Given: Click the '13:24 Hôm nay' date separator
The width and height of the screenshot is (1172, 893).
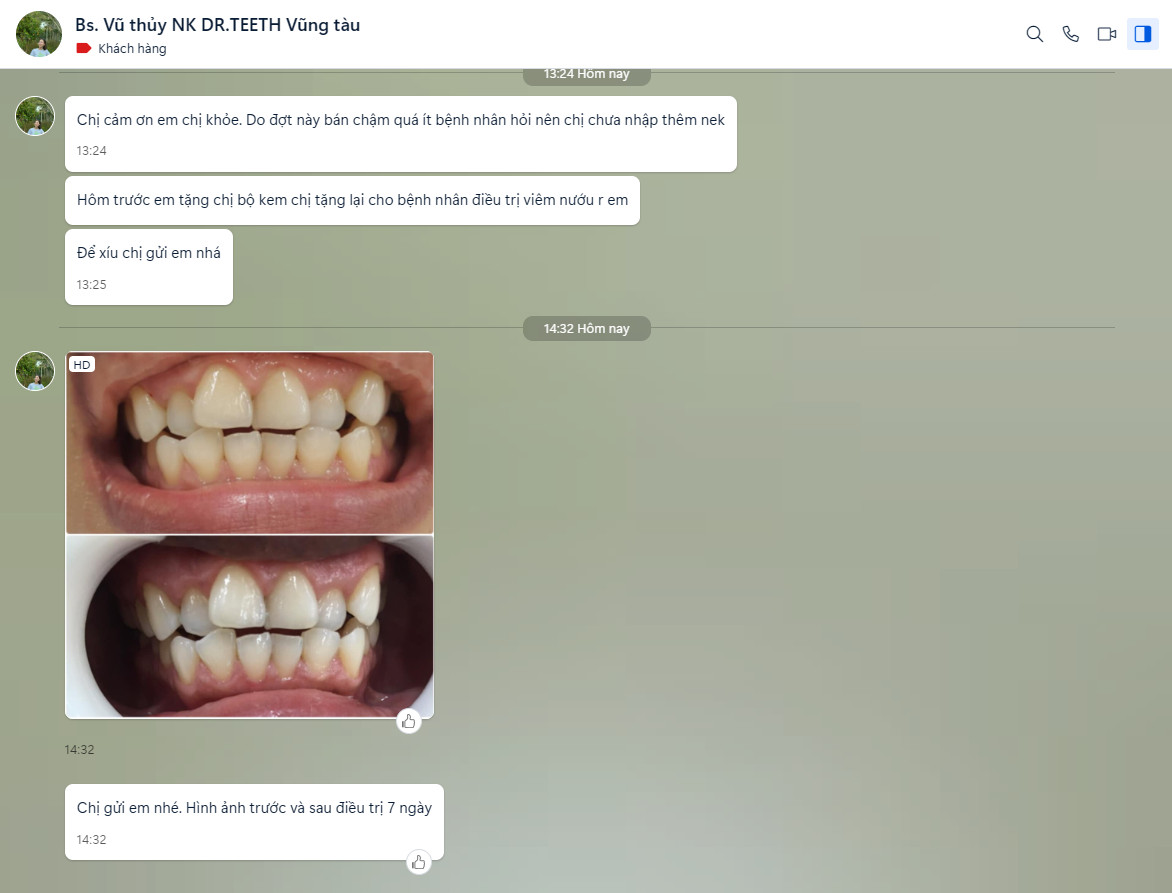Looking at the screenshot, I should (x=586, y=74).
